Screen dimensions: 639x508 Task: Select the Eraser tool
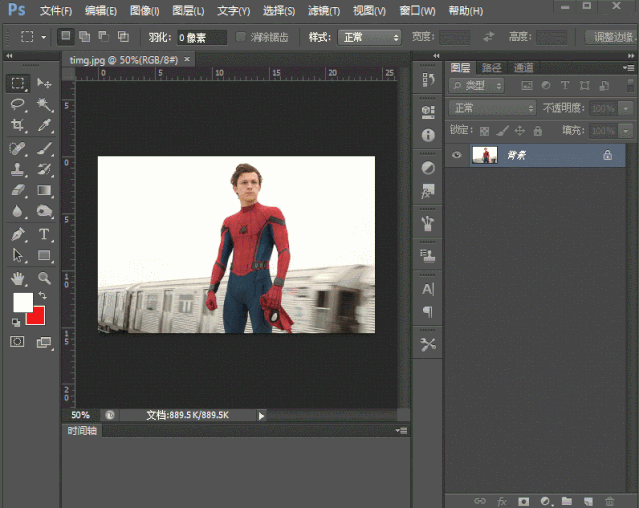pos(18,190)
